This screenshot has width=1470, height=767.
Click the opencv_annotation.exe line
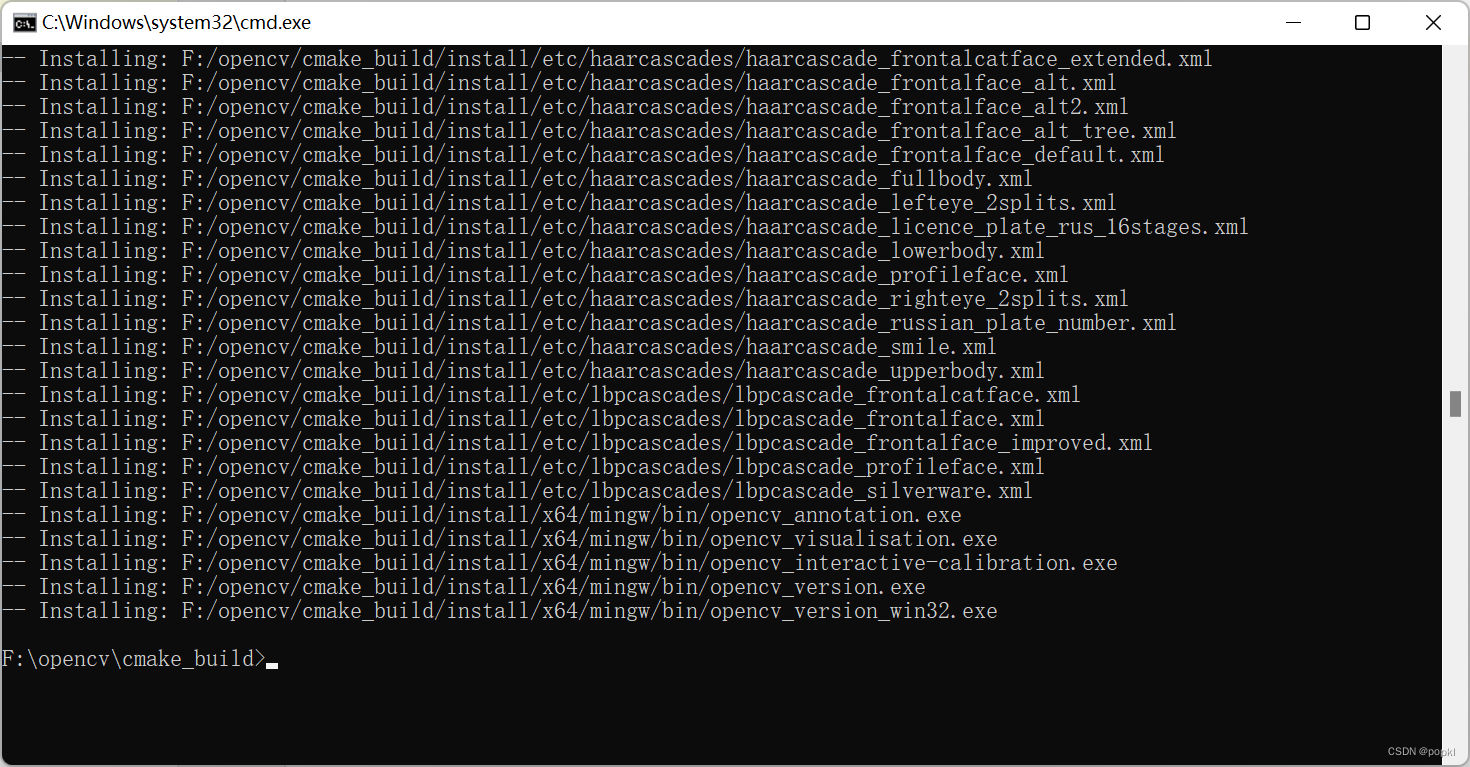click(481, 515)
